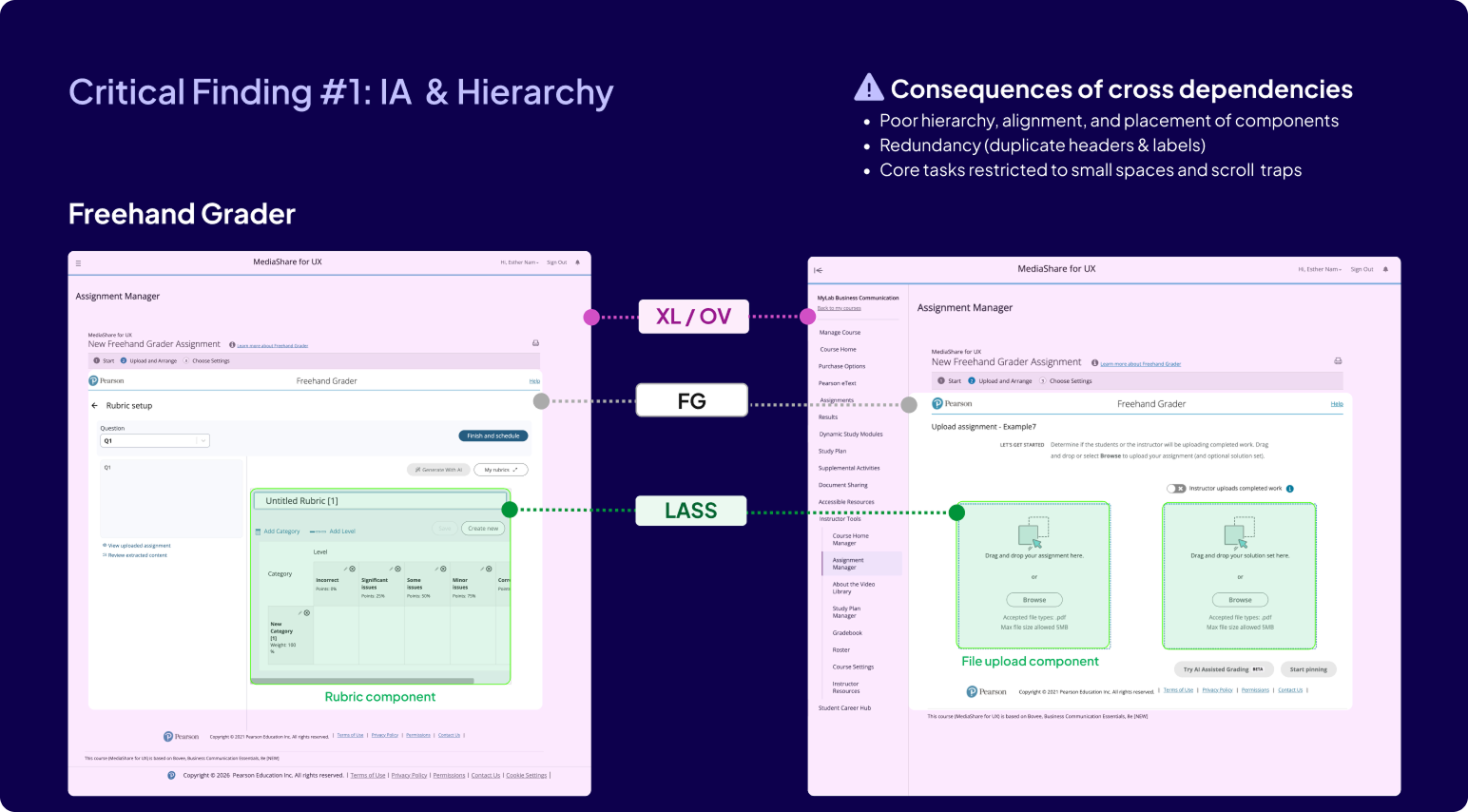Click the drag-and-drop icon in solution set zone
The width and height of the screenshot is (1468, 812).
[1239, 532]
